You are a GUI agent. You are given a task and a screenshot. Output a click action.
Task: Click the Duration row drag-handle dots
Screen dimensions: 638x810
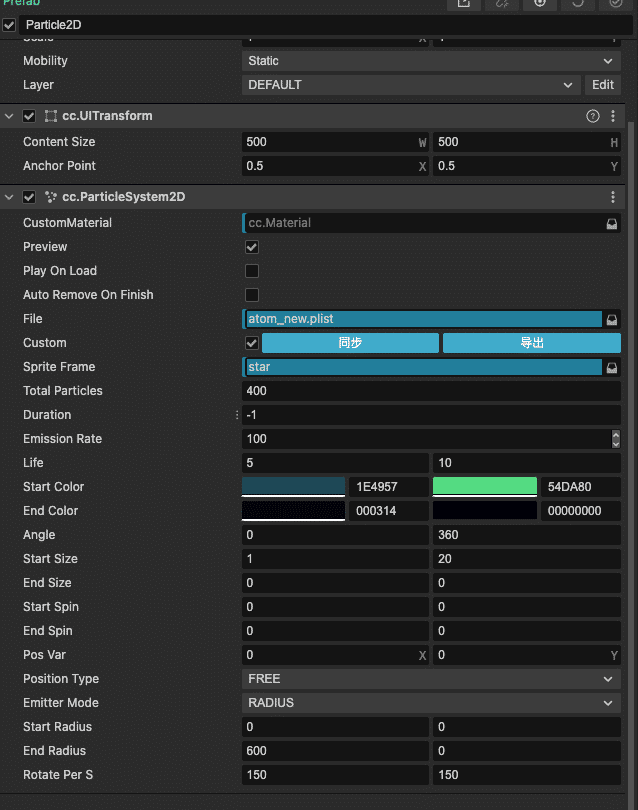coord(237,415)
